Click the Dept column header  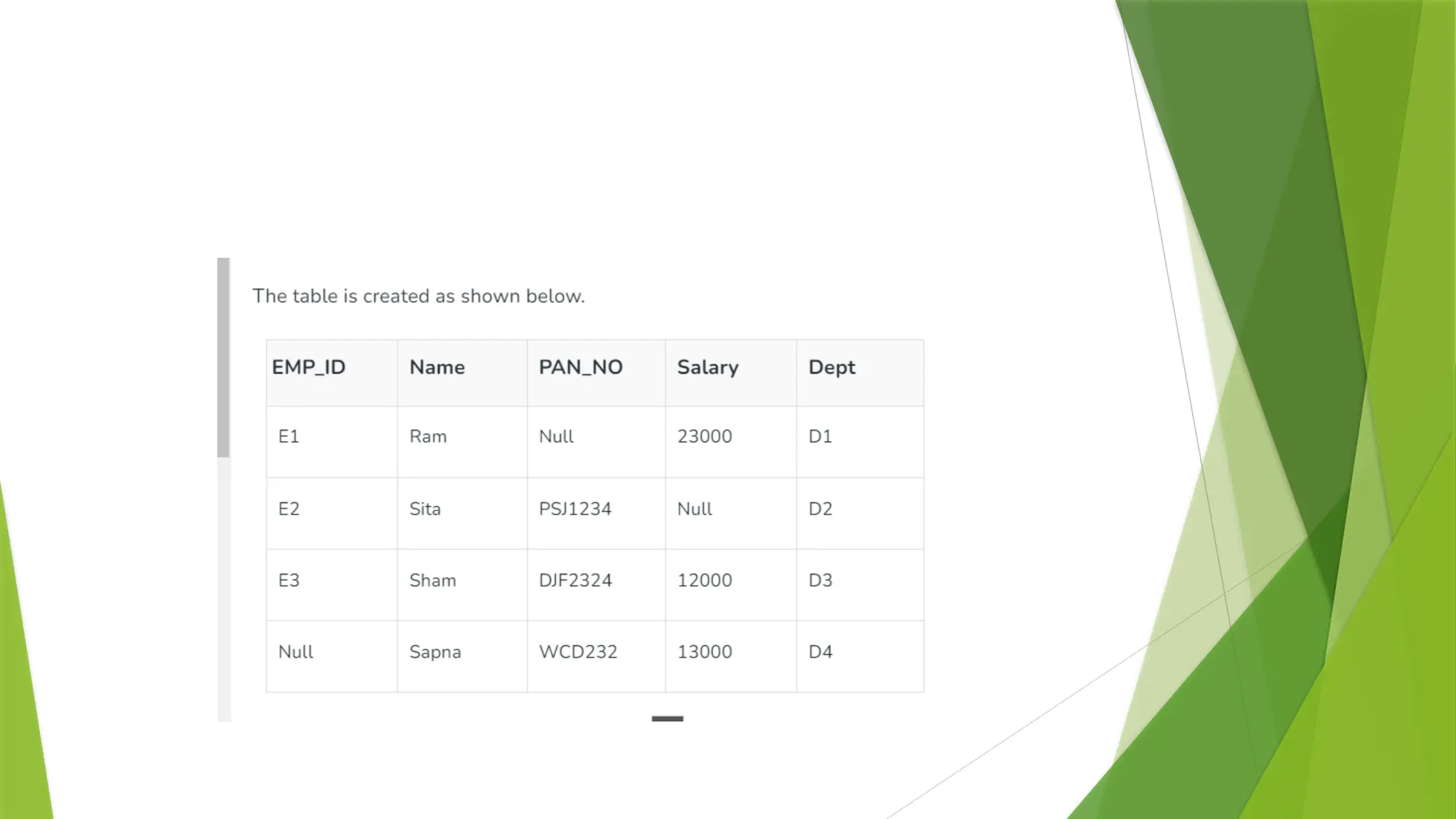click(x=831, y=368)
